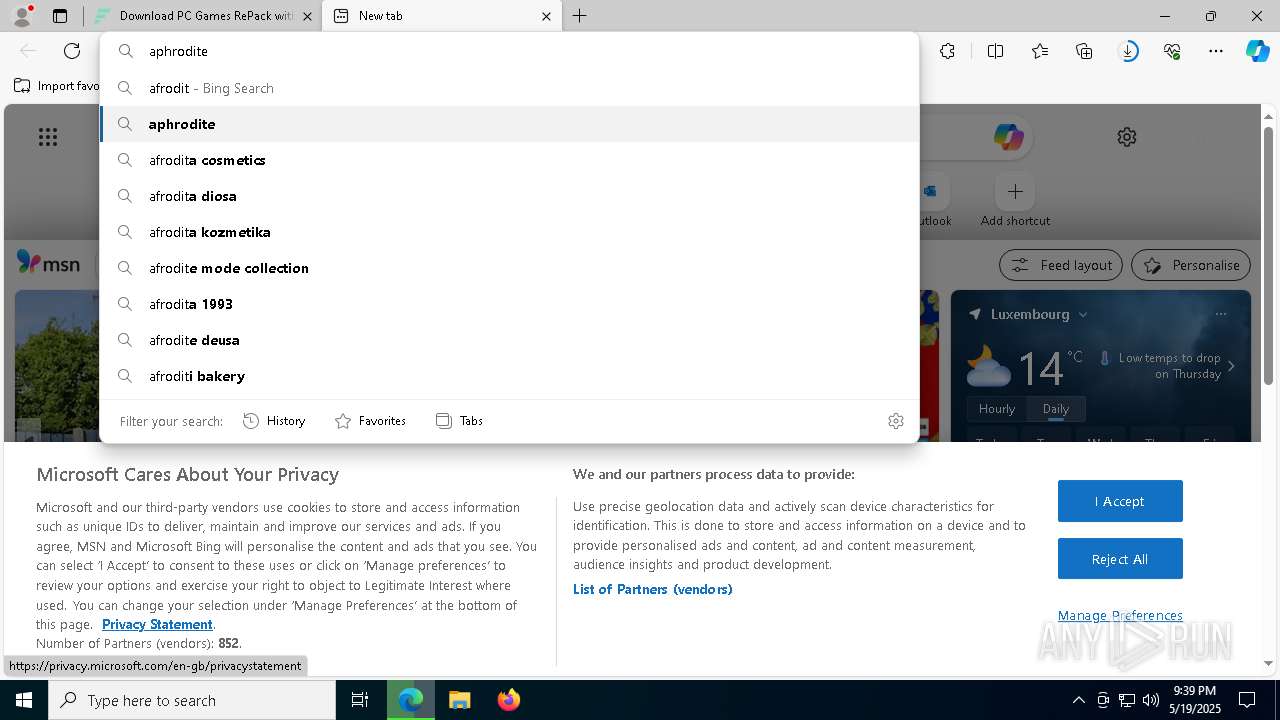Click the address bar text aphrodite

178,51
